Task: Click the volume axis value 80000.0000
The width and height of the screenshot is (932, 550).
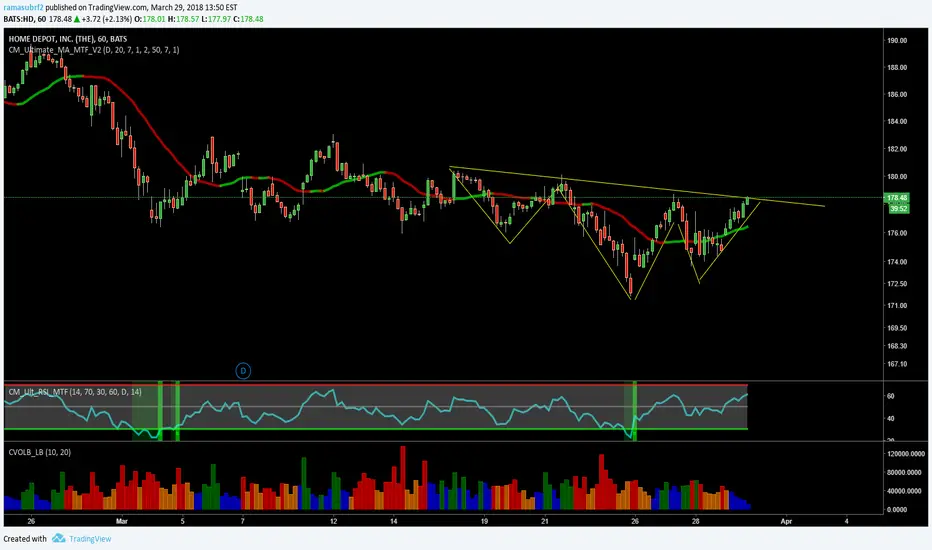Action: (906, 473)
